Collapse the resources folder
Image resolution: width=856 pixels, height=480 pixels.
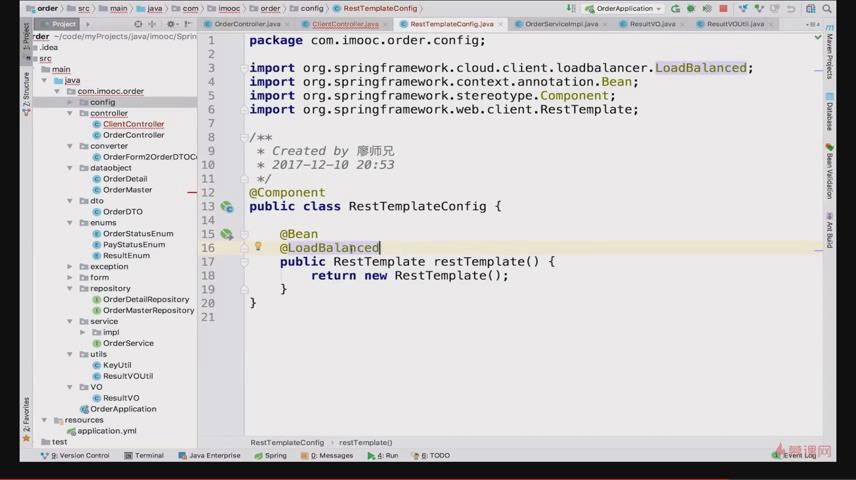[x=44, y=420]
